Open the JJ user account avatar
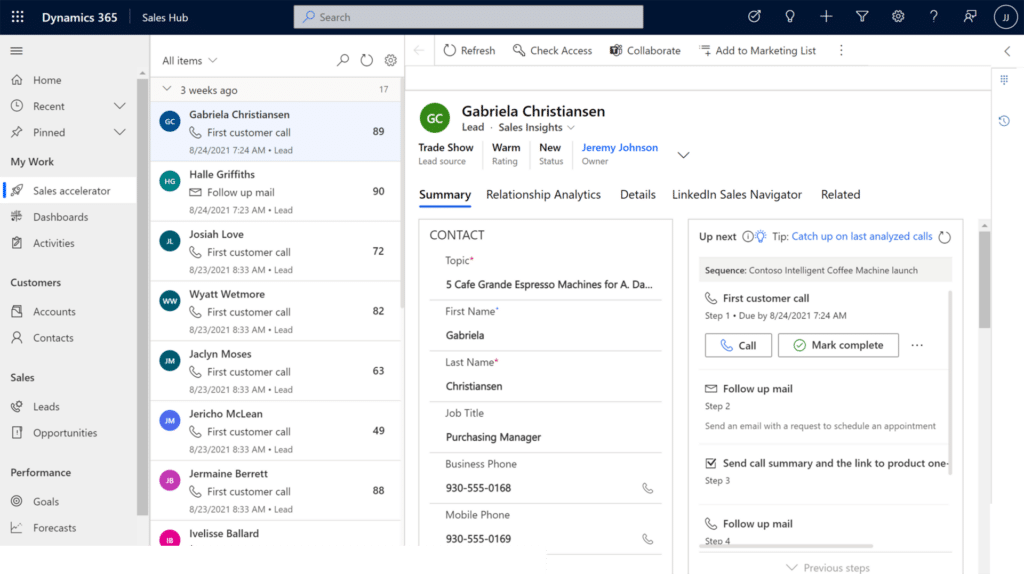The height and width of the screenshot is (574, 1024). pos(1006,17)
